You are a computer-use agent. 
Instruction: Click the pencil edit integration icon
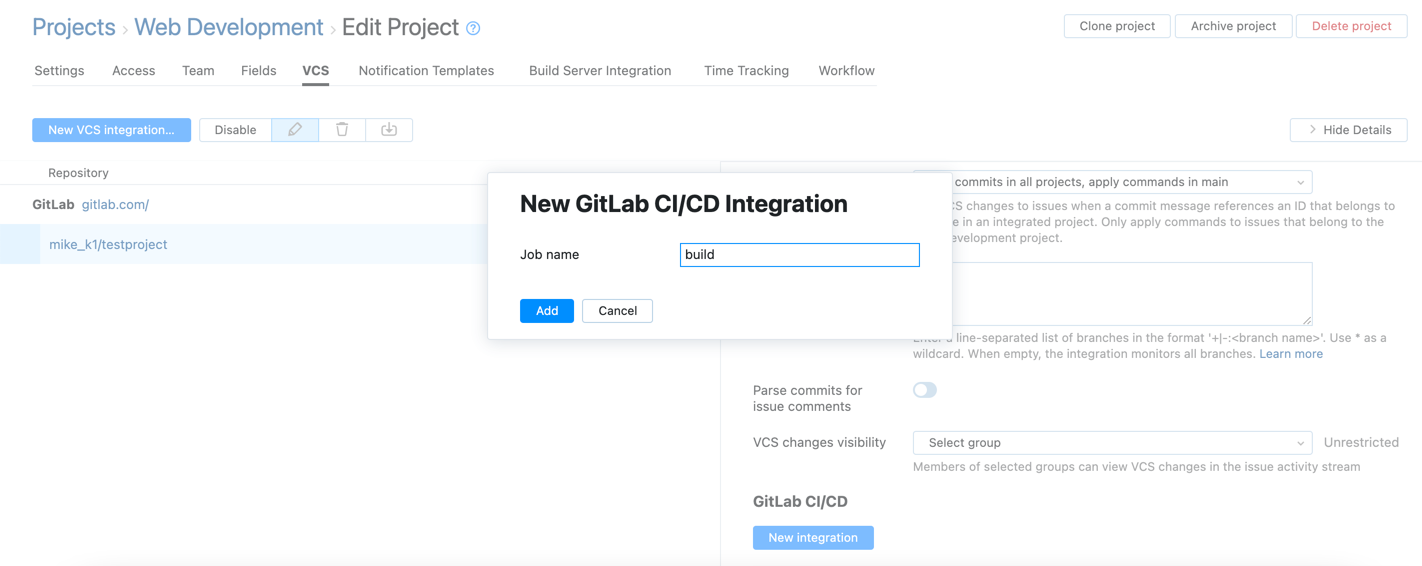pos(295,130)
